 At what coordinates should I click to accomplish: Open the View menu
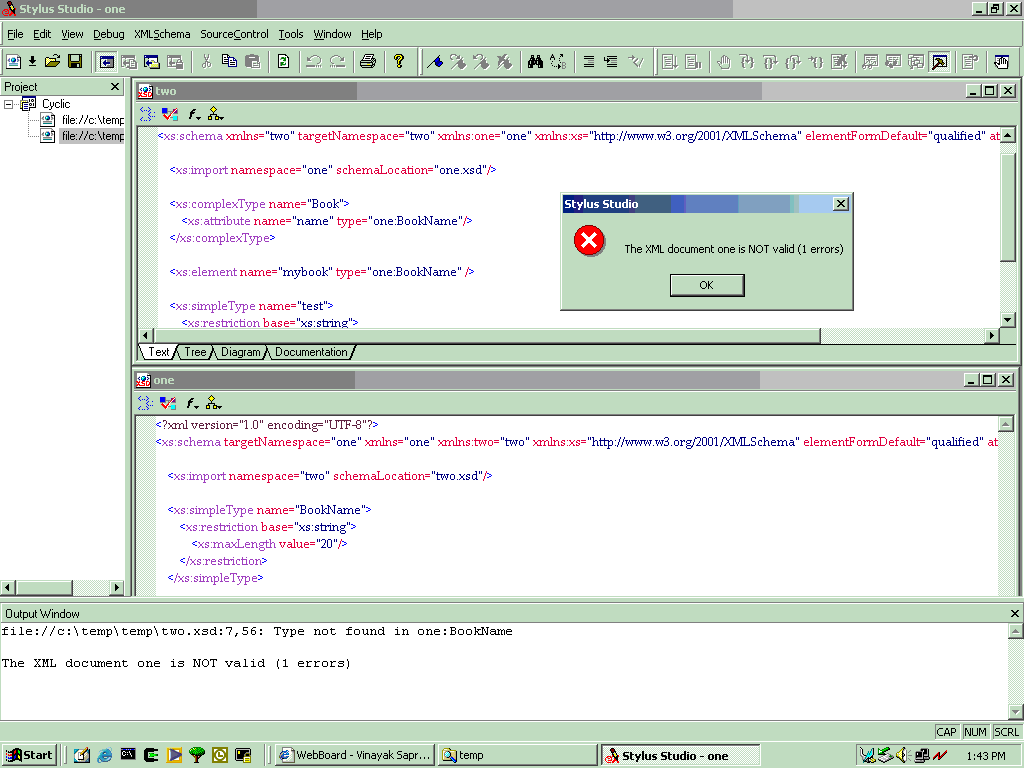point(72,34)
